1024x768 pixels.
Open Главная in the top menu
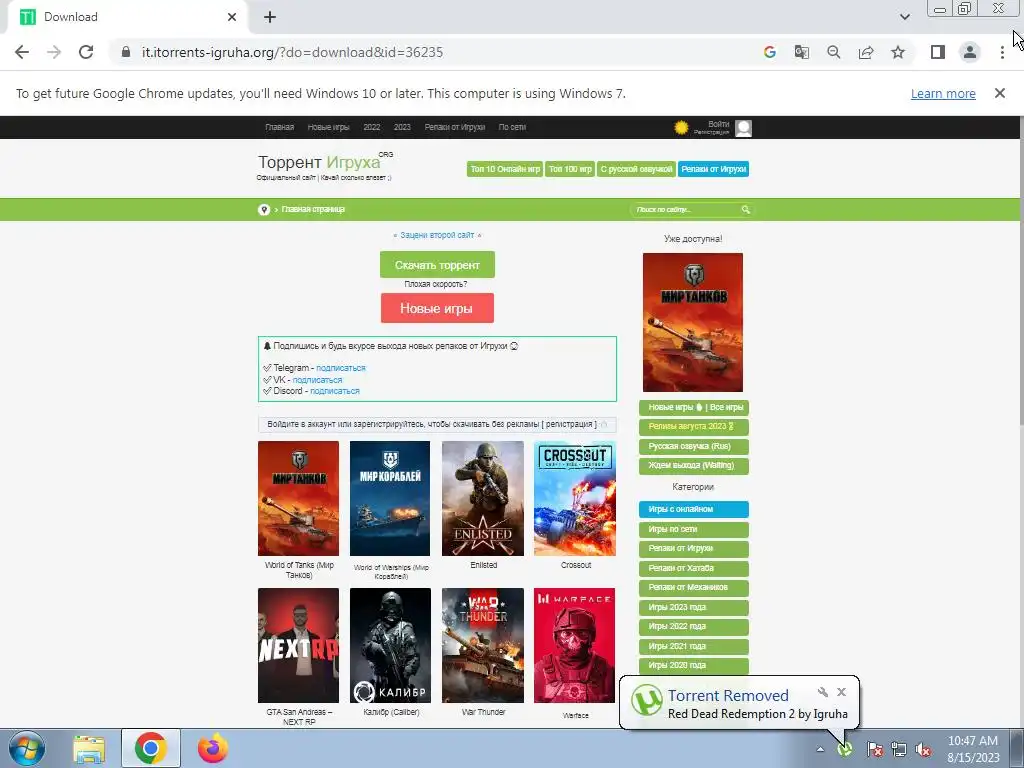coord(280,127)
